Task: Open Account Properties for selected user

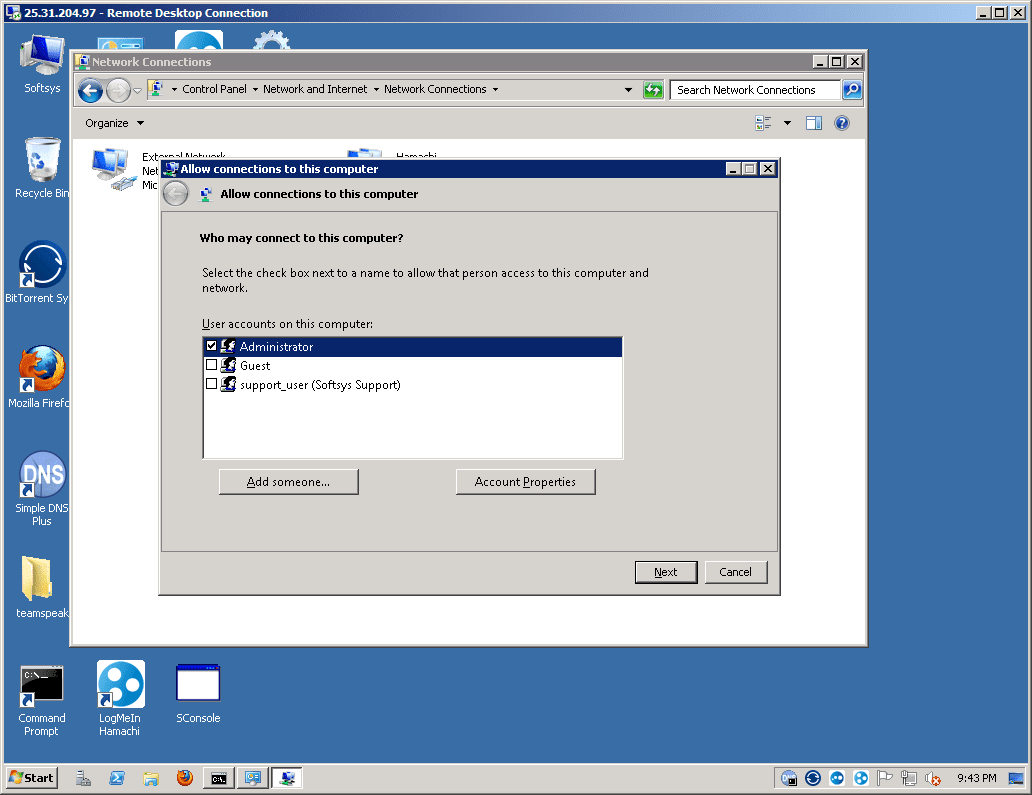Action: point(525,482)
